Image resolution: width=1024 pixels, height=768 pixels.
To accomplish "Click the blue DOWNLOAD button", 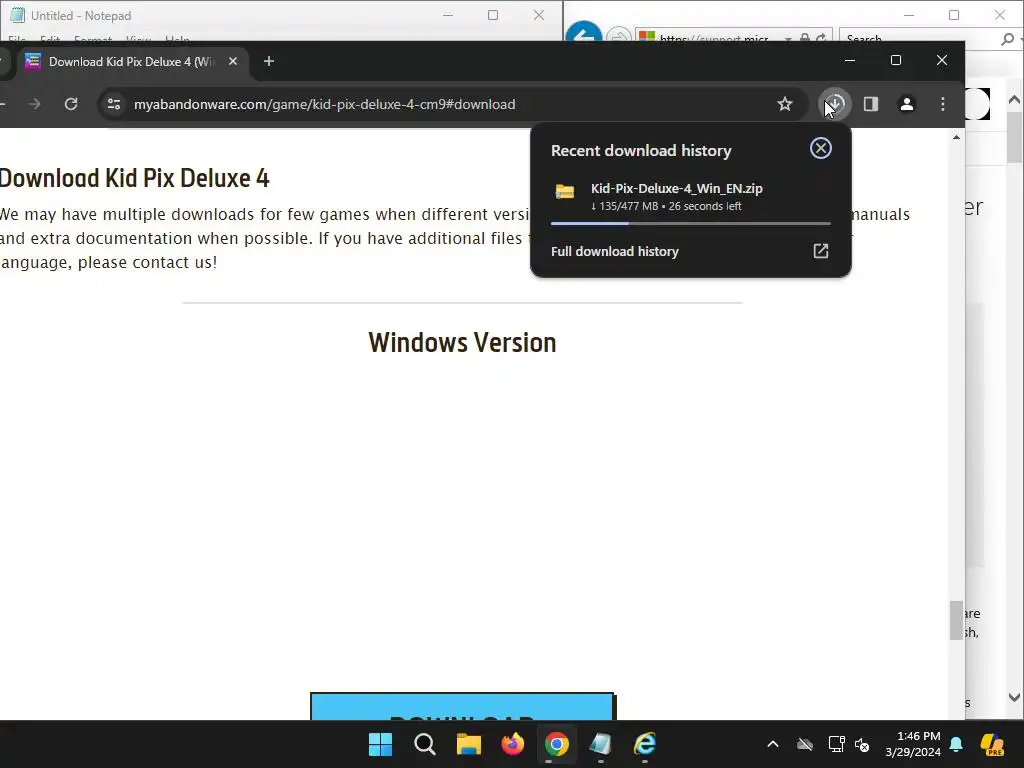I will coord(462,707).
